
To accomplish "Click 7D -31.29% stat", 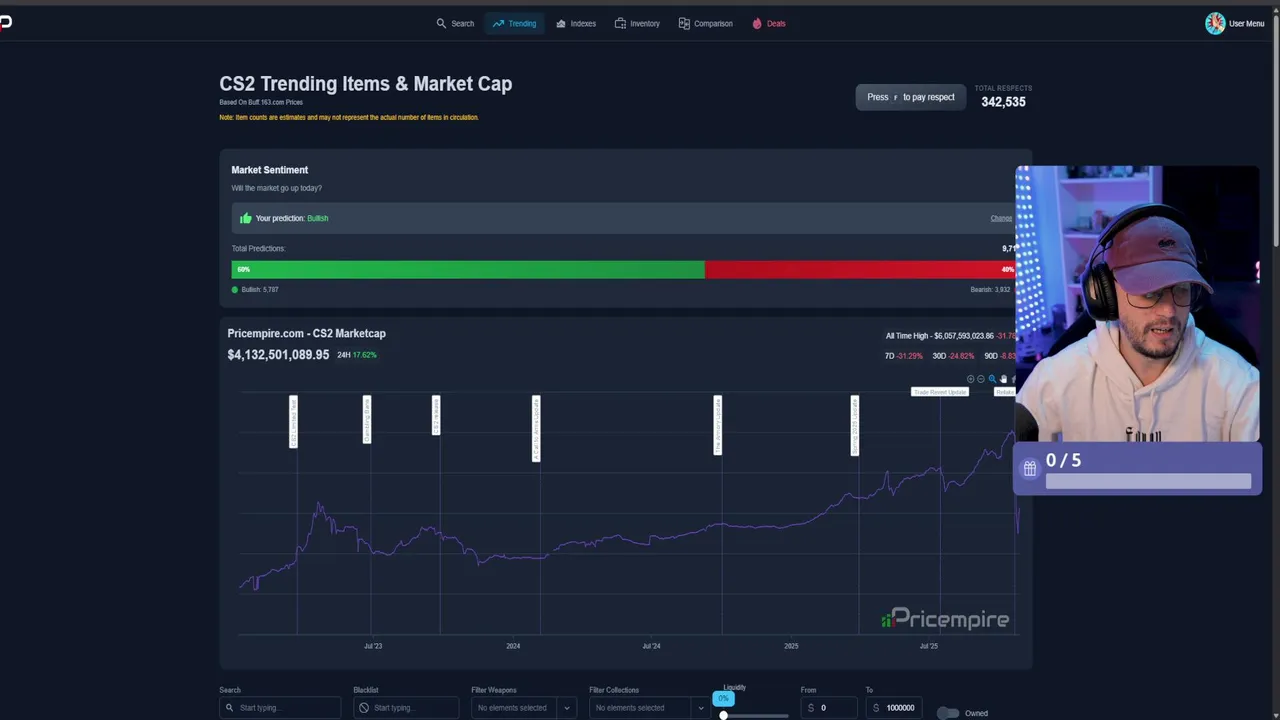I will (903, 356).
